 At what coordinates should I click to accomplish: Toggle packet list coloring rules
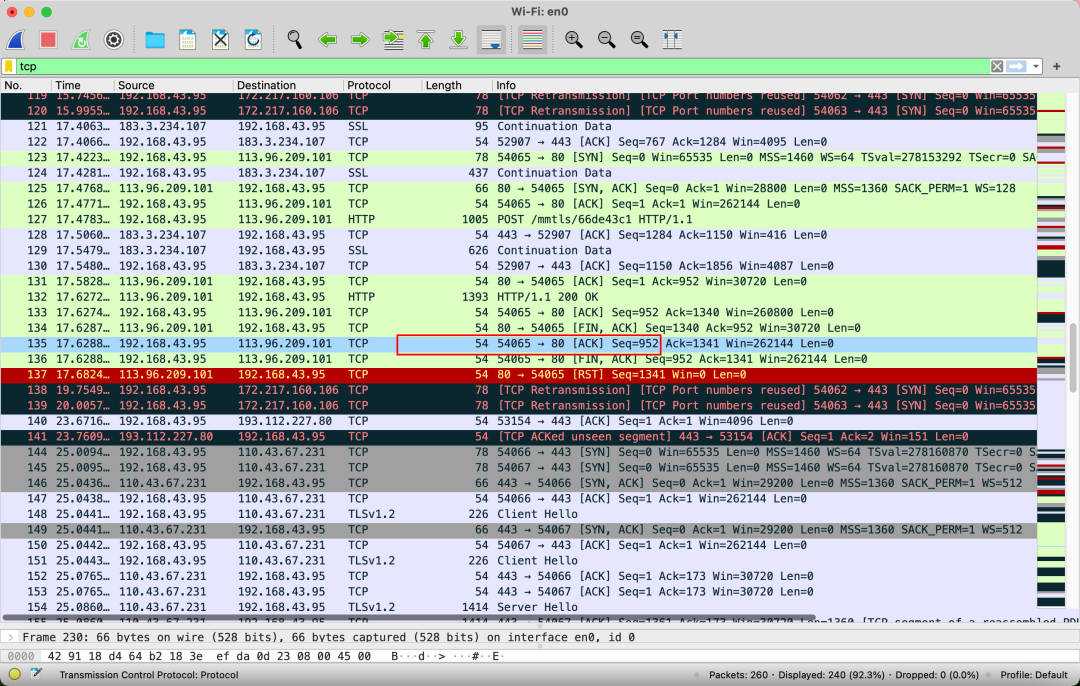pyautogui.click(x=532, y=40)
